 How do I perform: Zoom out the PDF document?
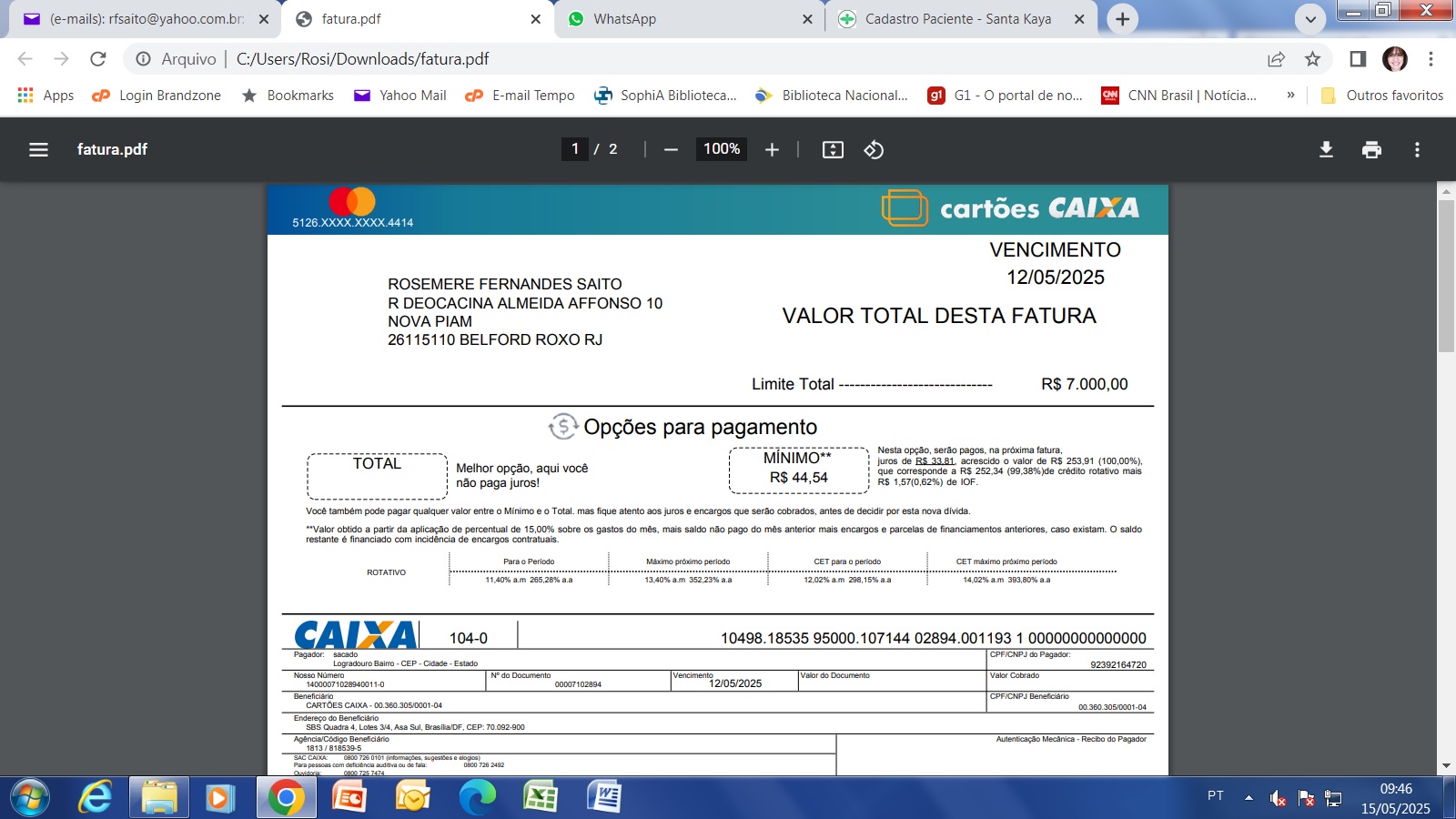(671, 149)
